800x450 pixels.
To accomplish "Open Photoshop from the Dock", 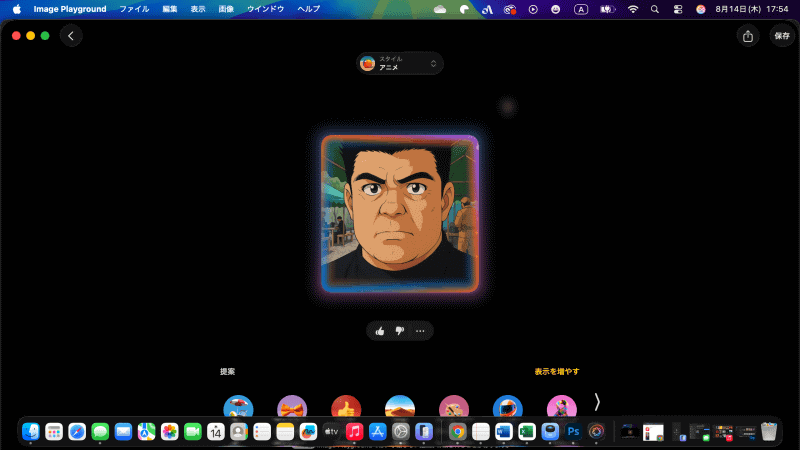I will (573, 432).
